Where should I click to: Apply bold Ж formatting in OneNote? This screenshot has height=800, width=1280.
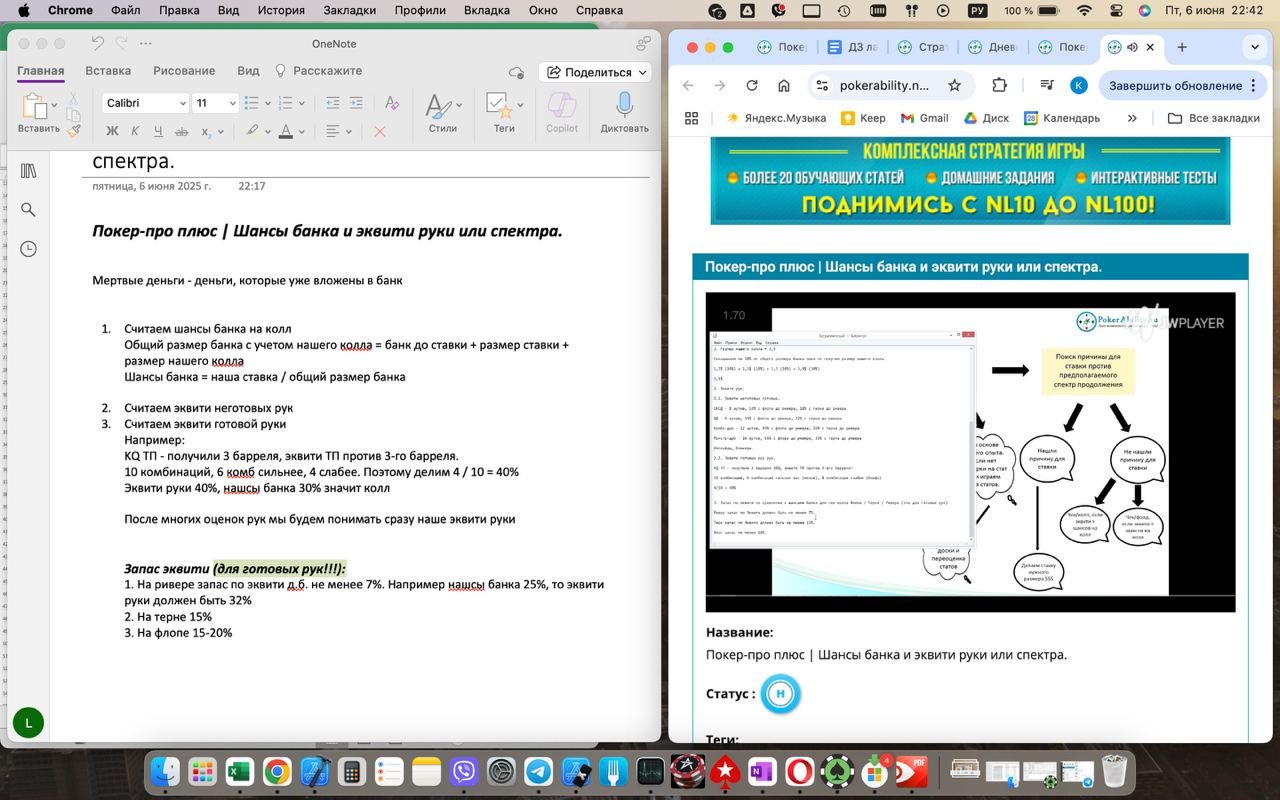coord(112,131)
